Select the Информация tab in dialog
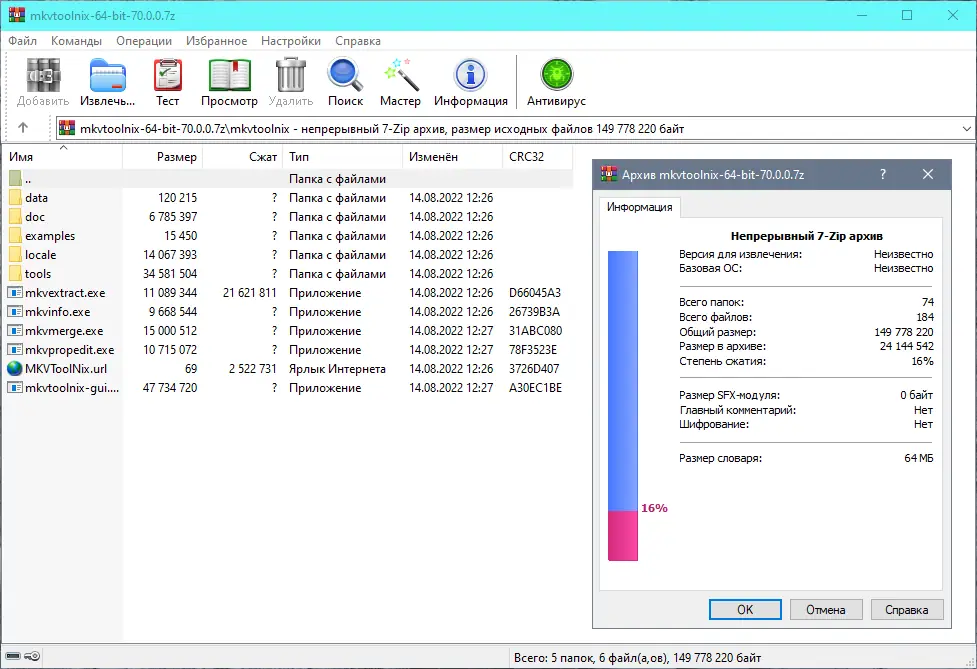Viewport: 977px width, 669px height. tap(639, 207)
